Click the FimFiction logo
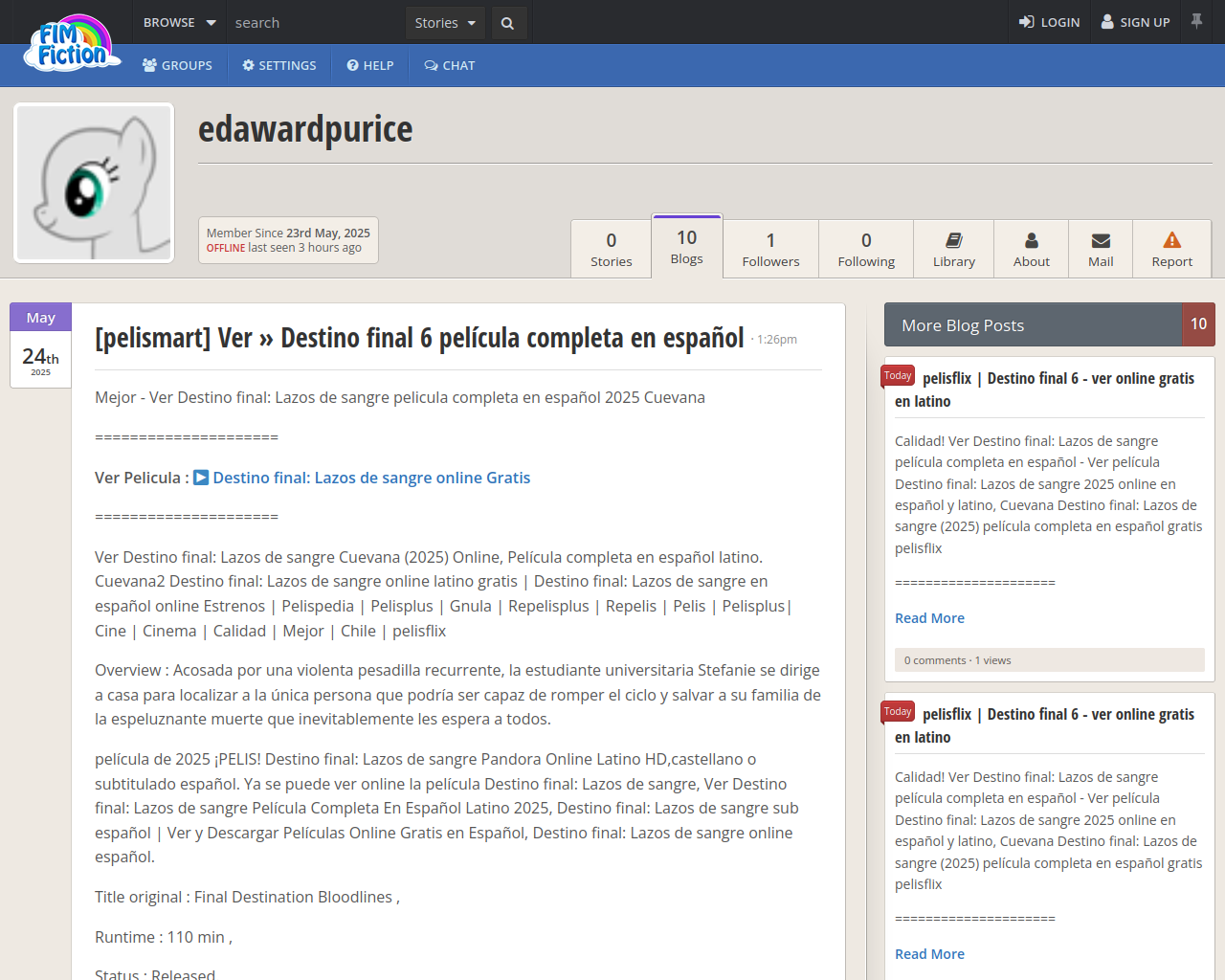 [73, 44]
